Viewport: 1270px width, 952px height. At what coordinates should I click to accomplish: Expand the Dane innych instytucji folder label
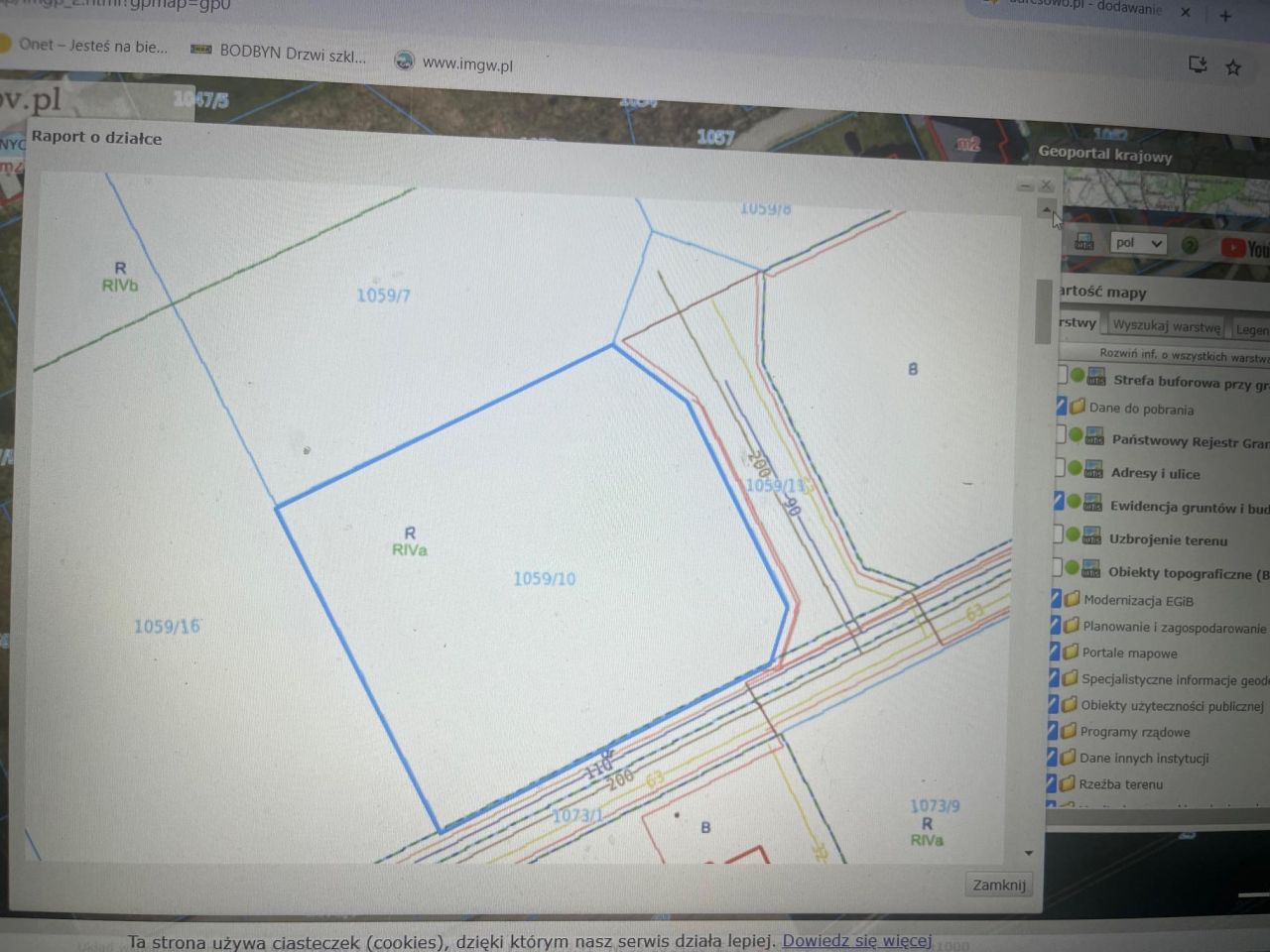tap(1143, 759)
